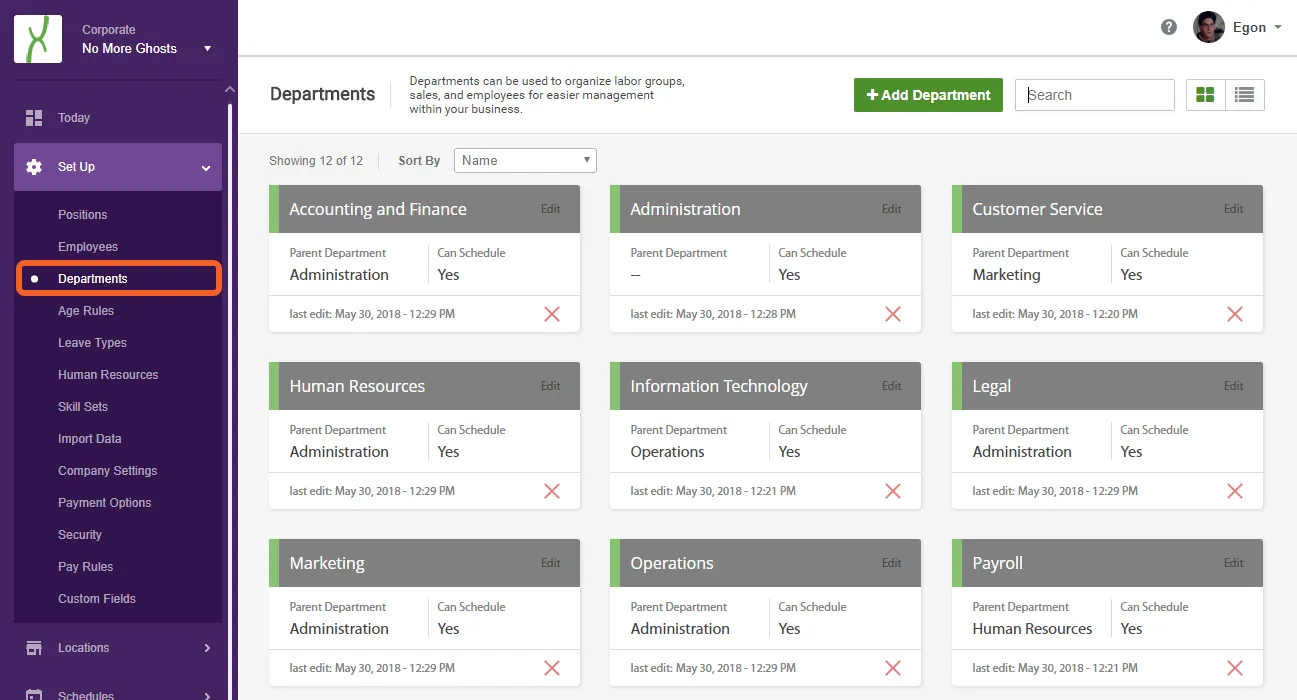
Task: Click the Today dashboard icon
Action: coord(34,118)
